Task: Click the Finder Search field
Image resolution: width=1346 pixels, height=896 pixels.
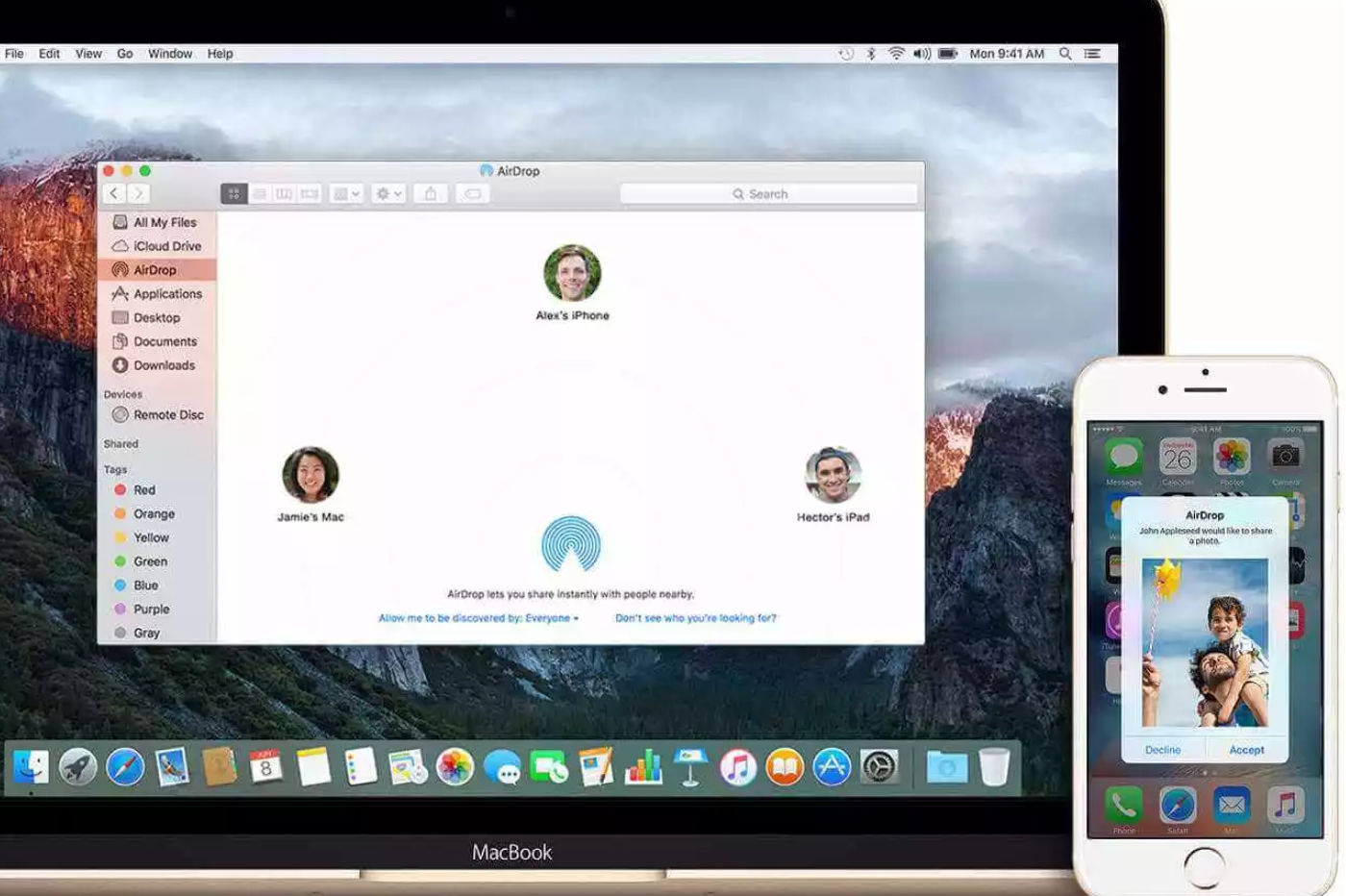Action: click(x=768, y=194)
